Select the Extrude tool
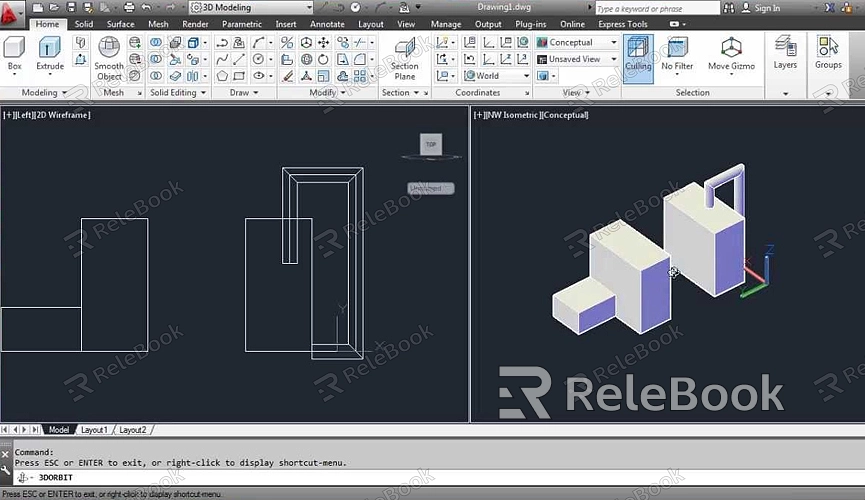Screen dimensions: 865x500 (50, 54)
